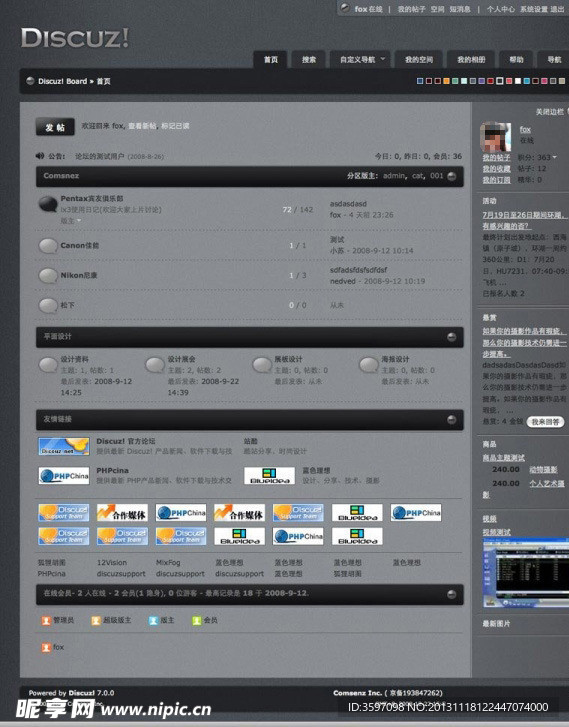Open the 商品主题测试 link
Screen dimensions: 569x727
click(504, 458)
